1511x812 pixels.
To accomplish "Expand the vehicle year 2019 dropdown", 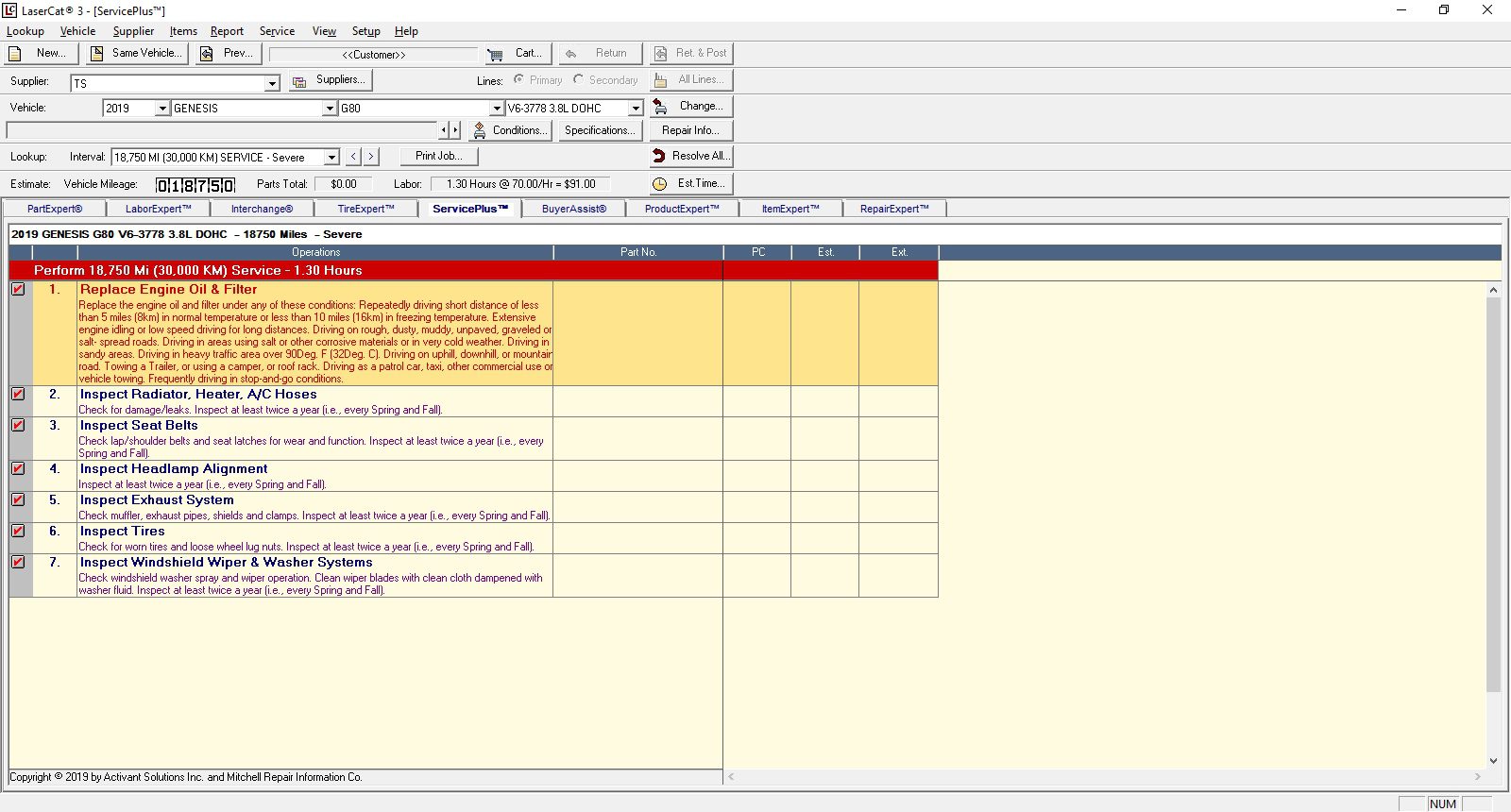I will point(162,109).
